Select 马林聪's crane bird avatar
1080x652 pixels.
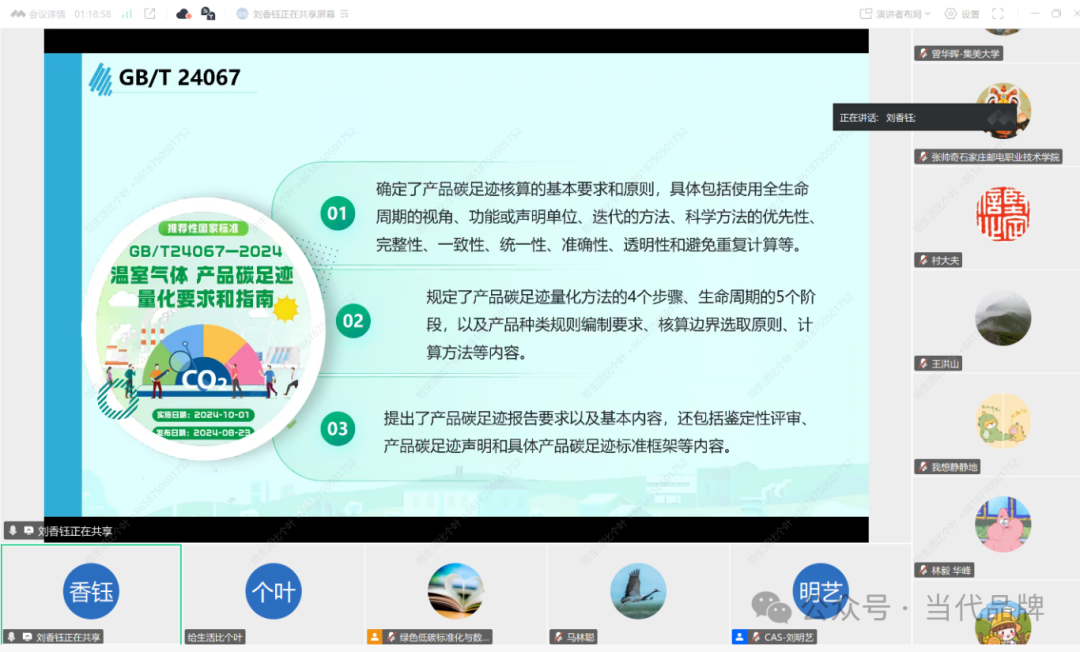point(638,591)
